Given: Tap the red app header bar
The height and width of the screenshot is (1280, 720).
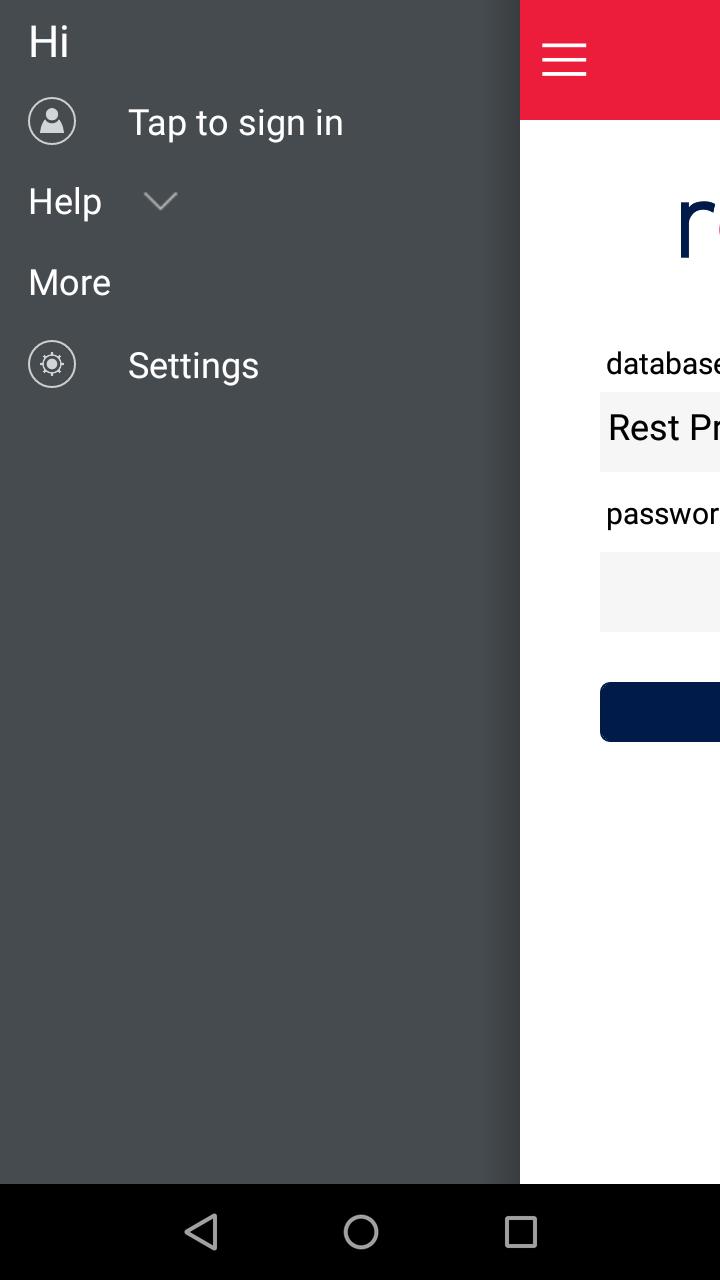Looking at the screenshot, I should point(620,60).
